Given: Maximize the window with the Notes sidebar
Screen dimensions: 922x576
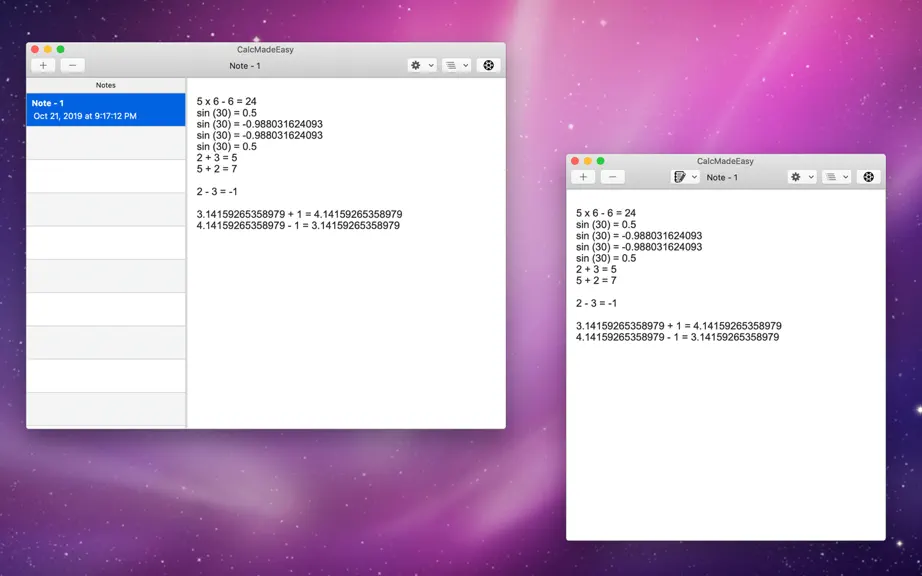Looking at the screenshot, I should tap(61, 49).
